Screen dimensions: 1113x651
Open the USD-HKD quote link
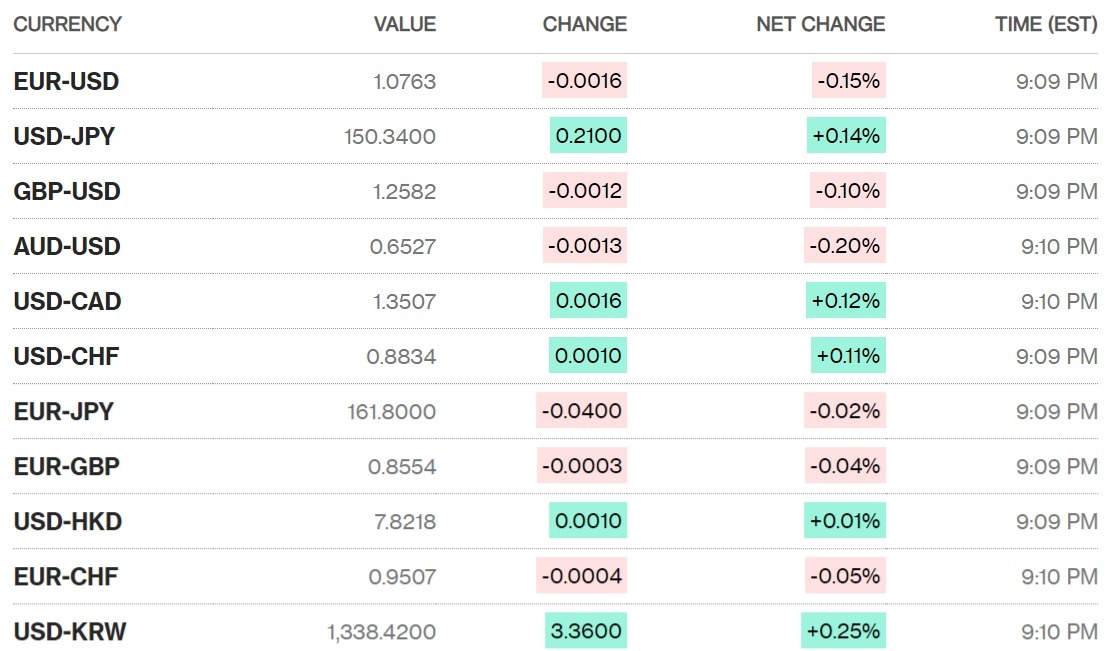[67, 522]
